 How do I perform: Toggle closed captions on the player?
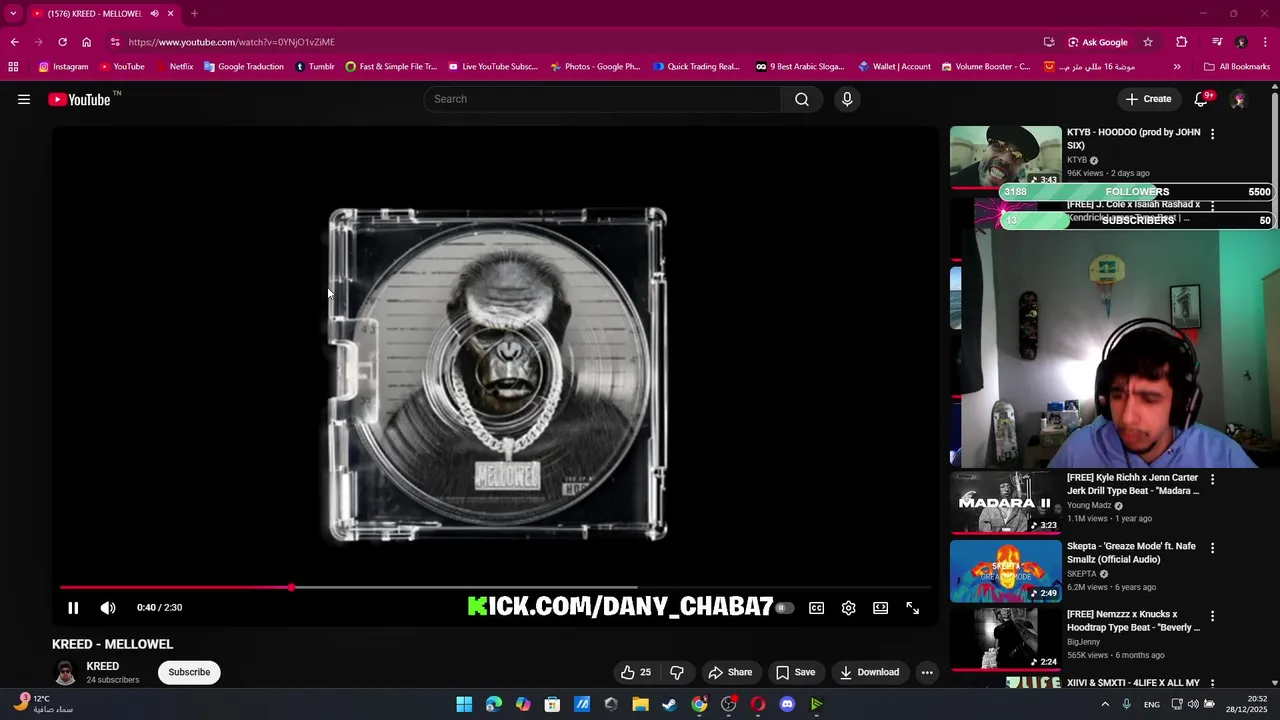point(817,608)
